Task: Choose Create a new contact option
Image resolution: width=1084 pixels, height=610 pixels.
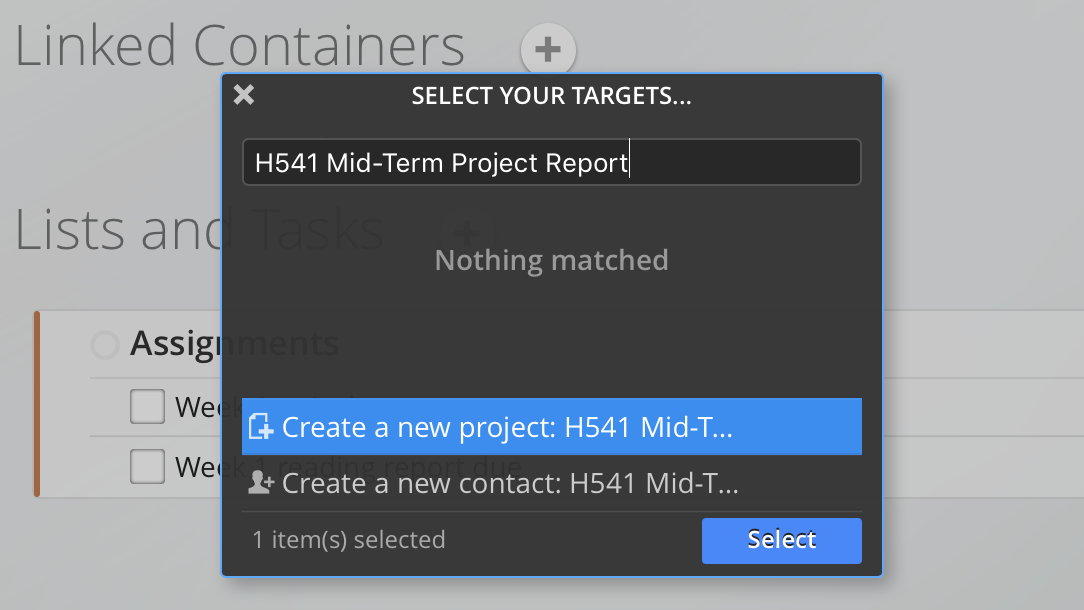Action: [552, 483]
